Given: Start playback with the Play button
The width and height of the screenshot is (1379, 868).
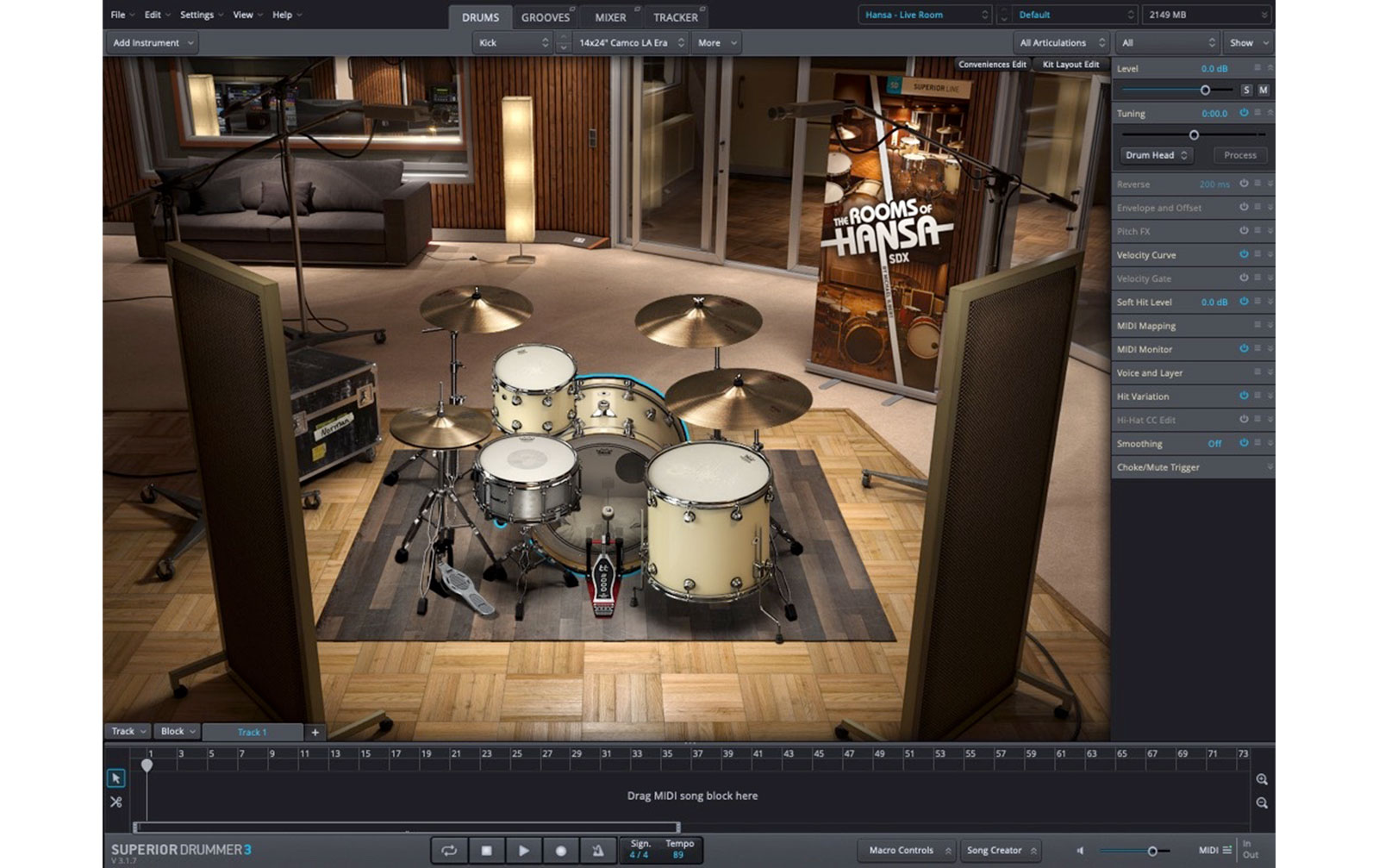Looking at the screenshot, I should pos(523,850).
